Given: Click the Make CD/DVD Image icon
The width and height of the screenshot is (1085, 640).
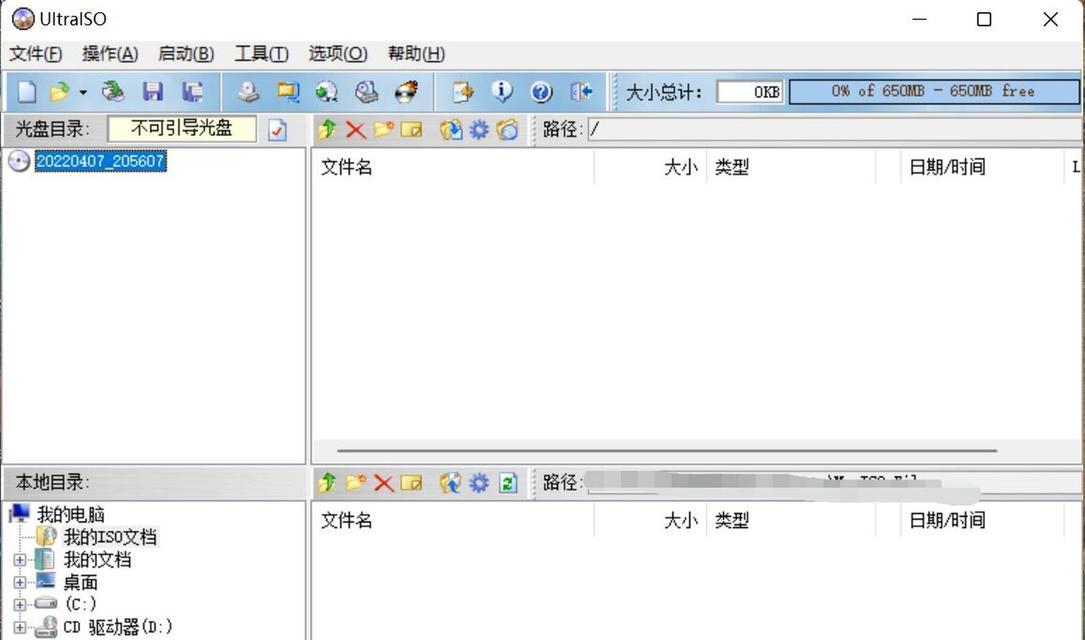Looking at the screenshot, I should (248, 91).
